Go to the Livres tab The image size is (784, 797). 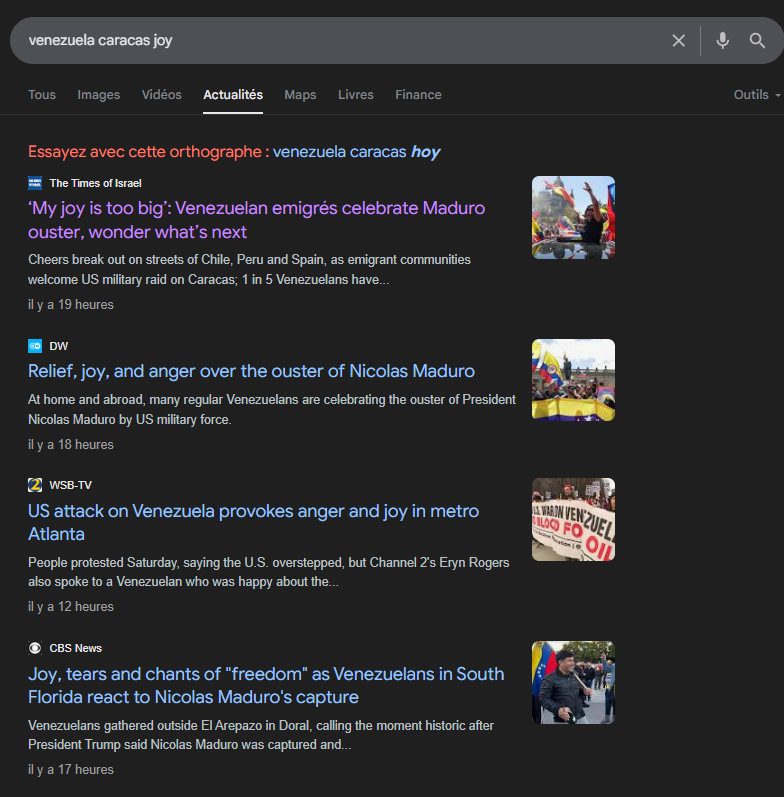pos(356,95)
